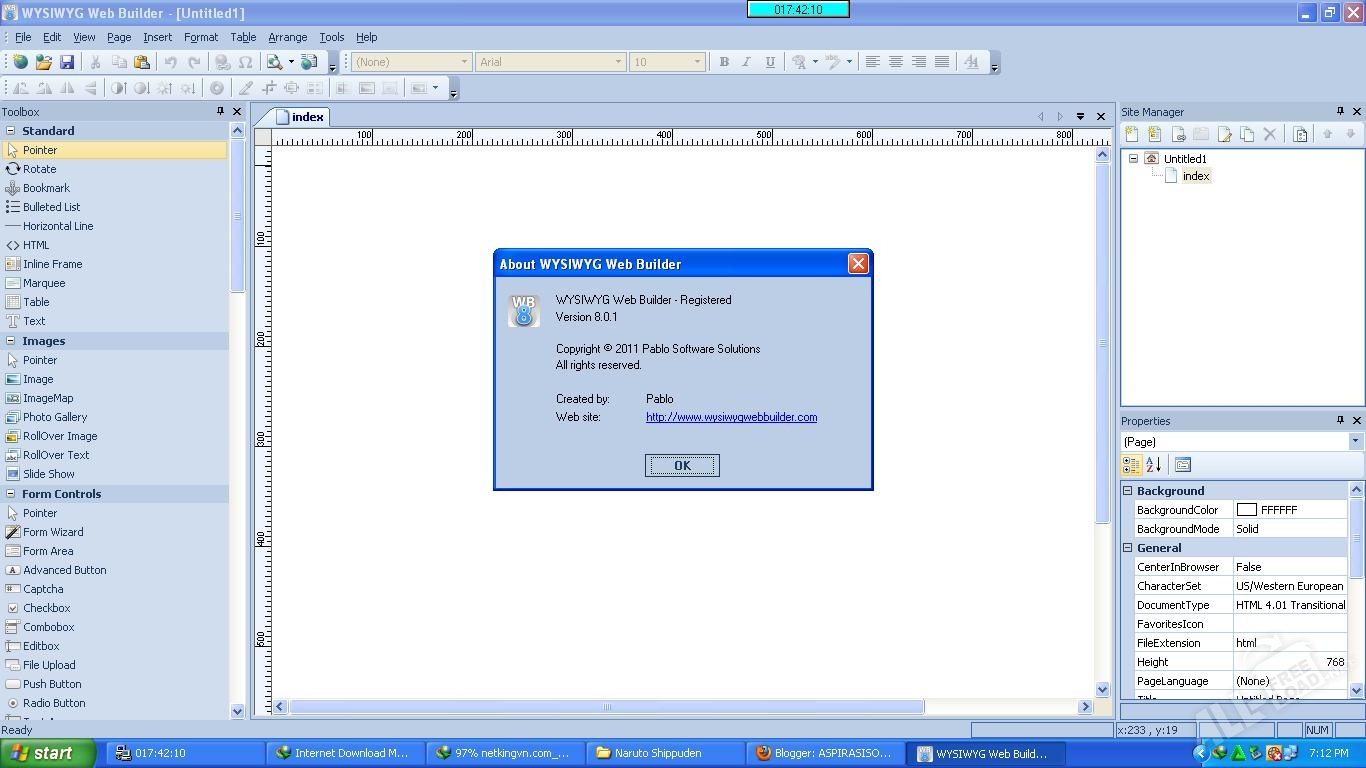Screen dimensions: 1366x768
Task: Select the Captcha form control in Toolbox
Action: tap(42, 589)
